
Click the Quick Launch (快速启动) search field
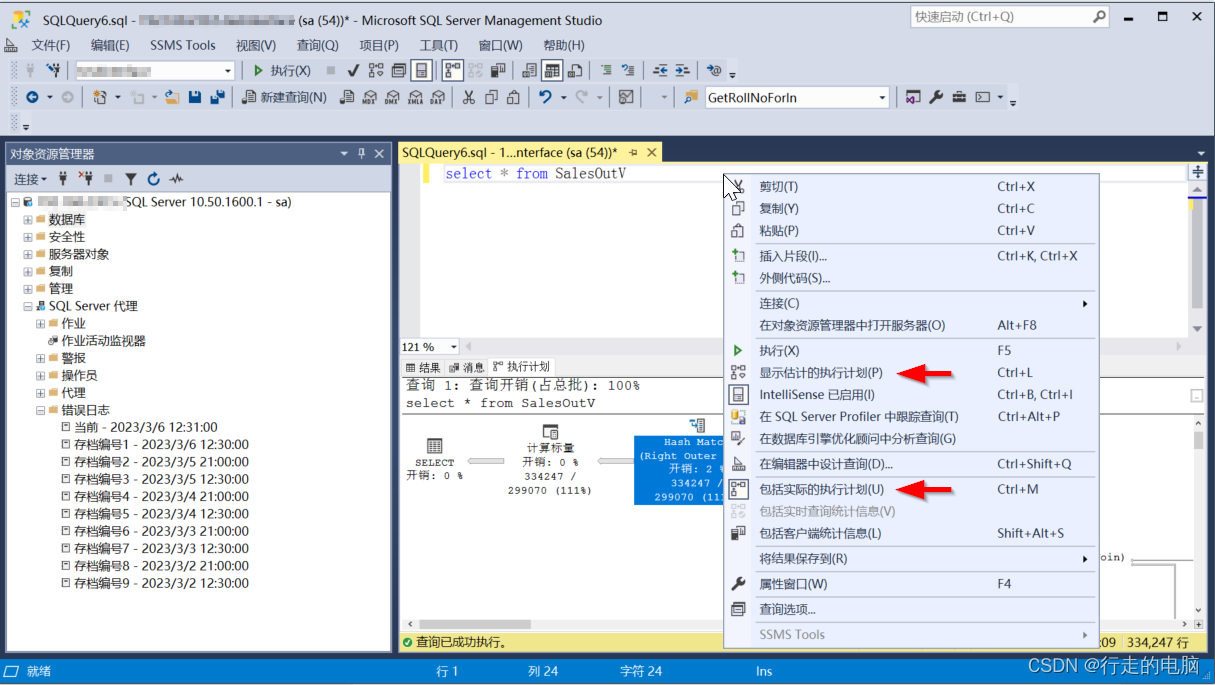point(1010,17)
